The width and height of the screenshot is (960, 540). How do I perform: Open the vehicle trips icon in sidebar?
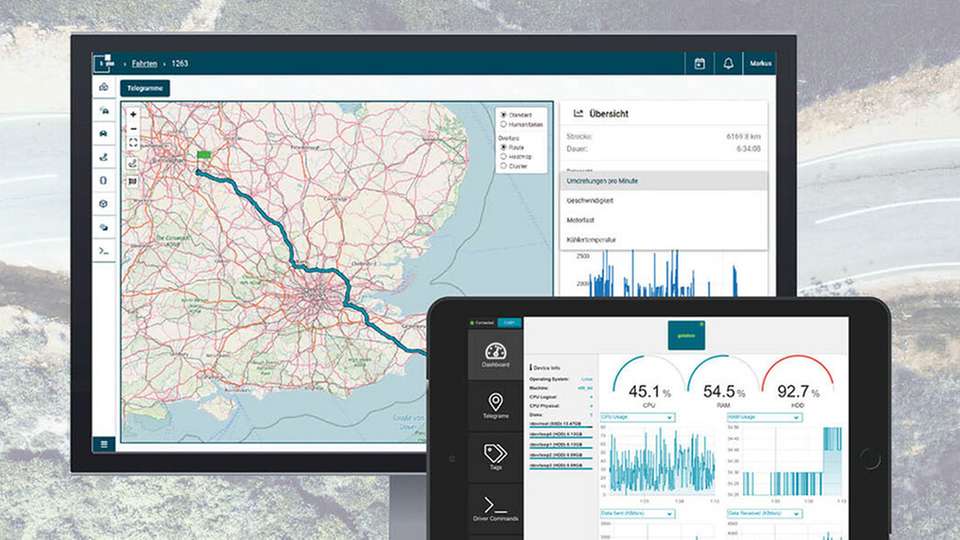point(104,111)
